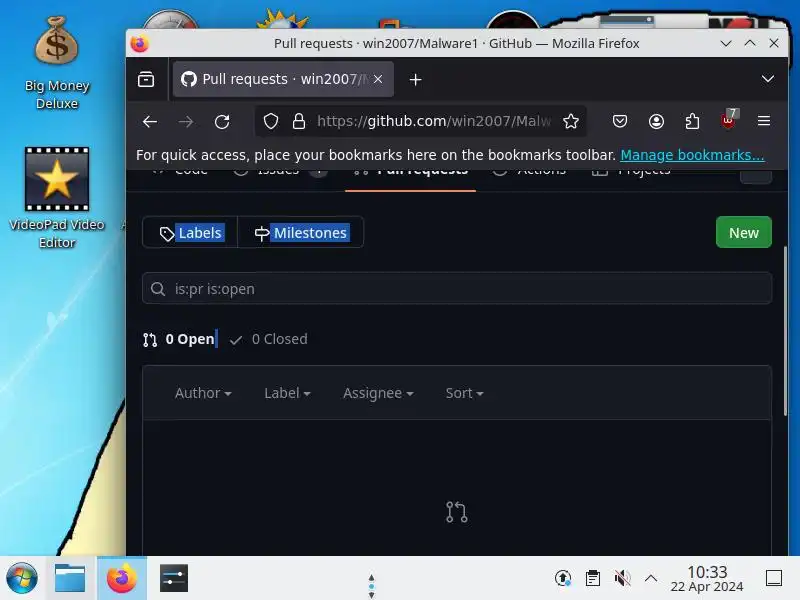Open the uBlock Origin extension icon

[729, 120]
